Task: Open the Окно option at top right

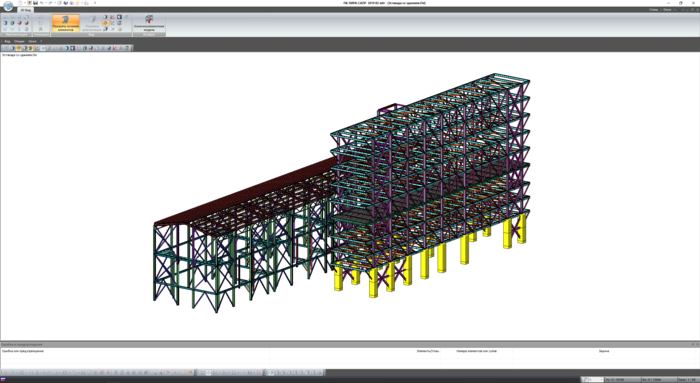Action: click(x=667, y=10)
